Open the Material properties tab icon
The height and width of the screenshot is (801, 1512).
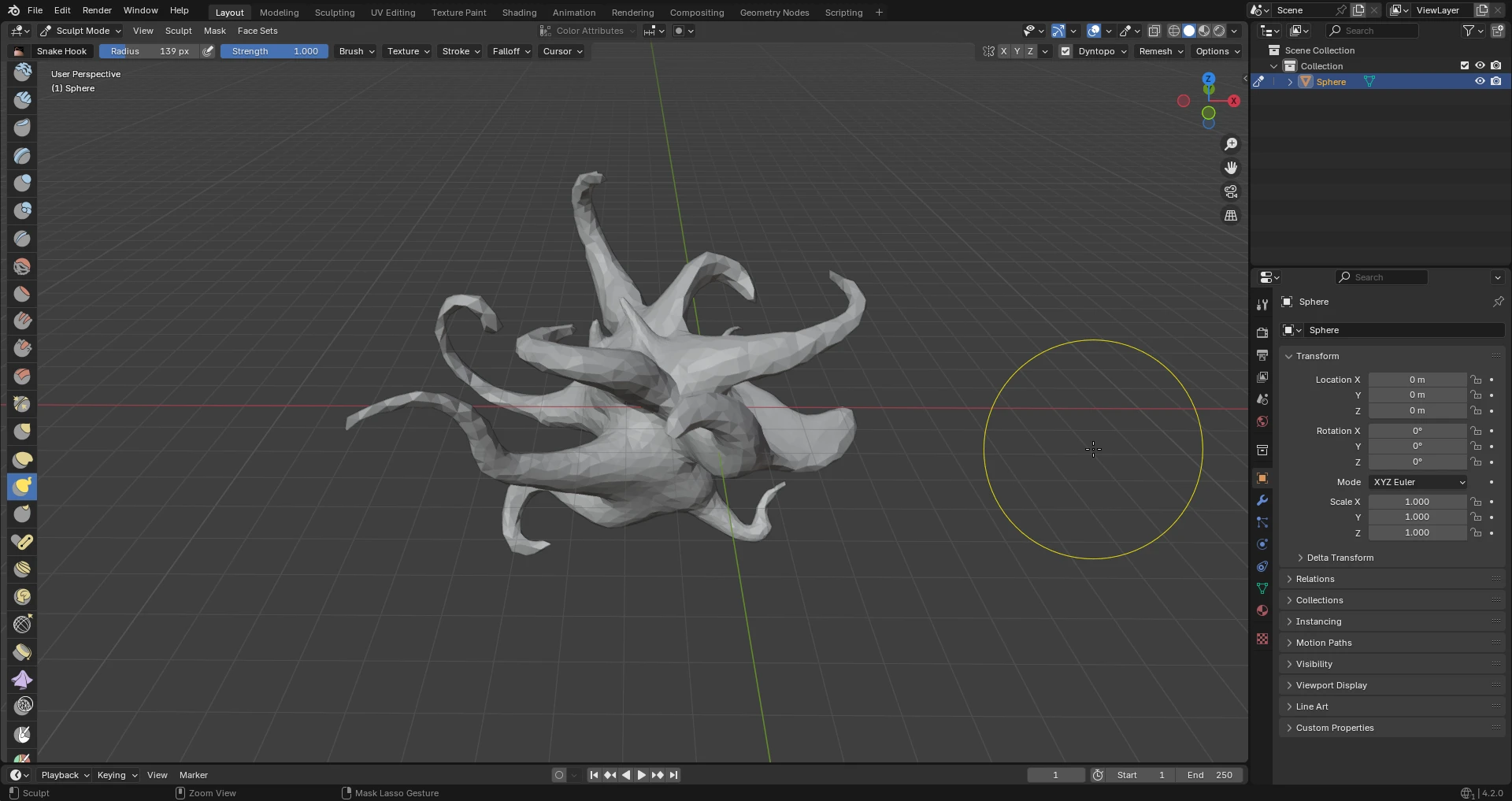[x=1262, y=611]
